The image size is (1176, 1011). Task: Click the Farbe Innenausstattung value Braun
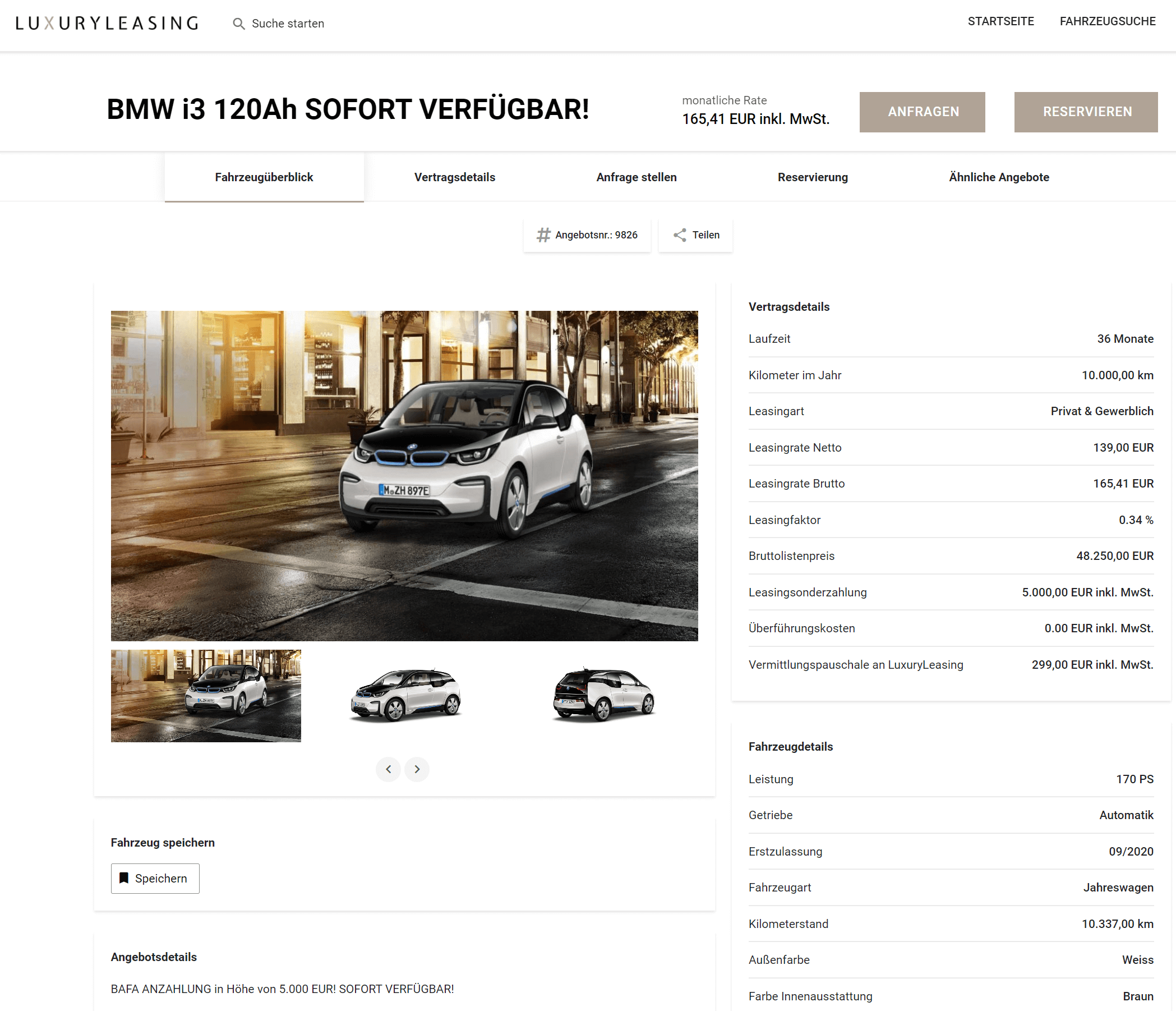[1138, 996]
